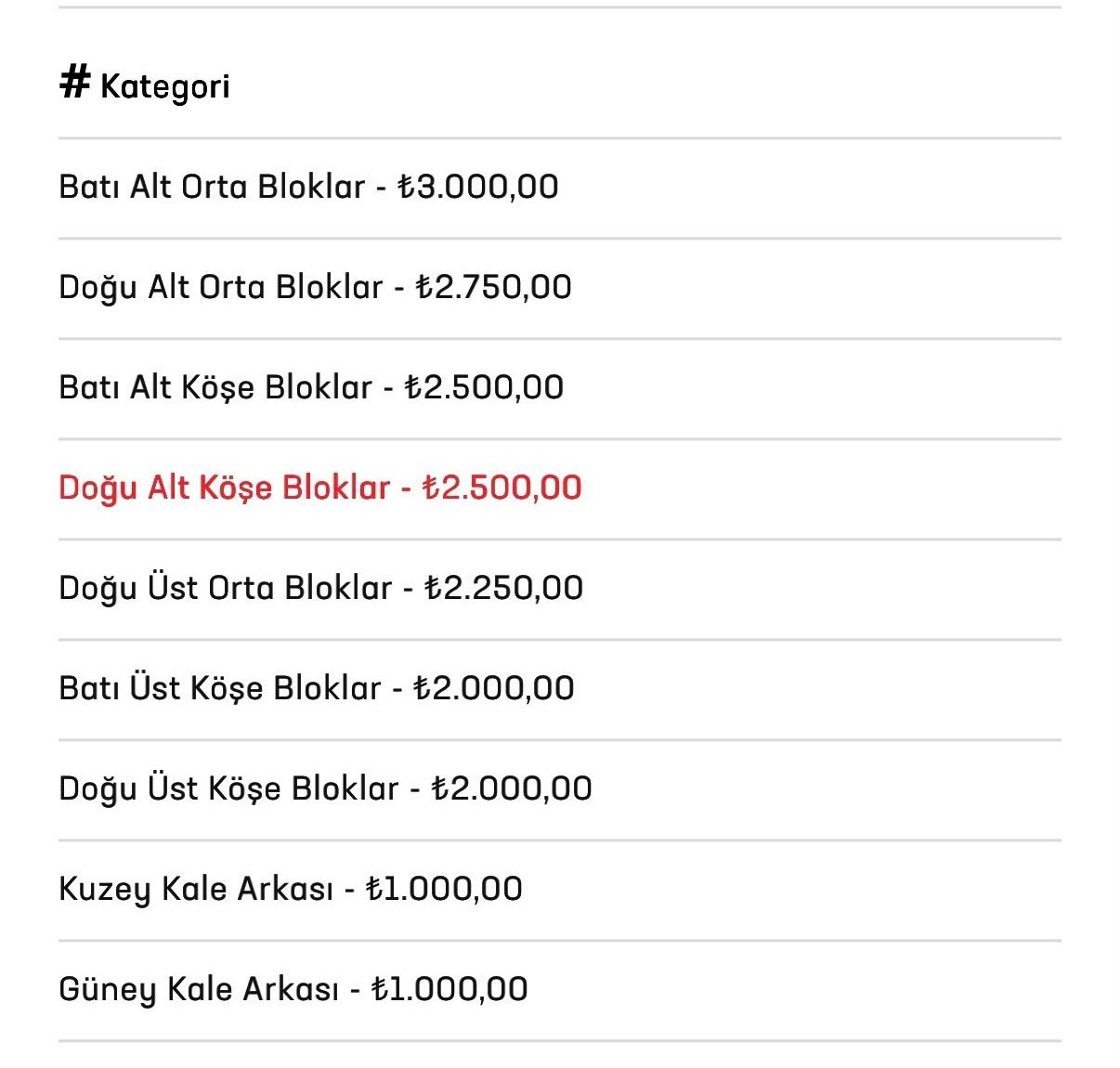Viewport: 1120px width, 1068px height.
Task: Click Kuzey Kale Arkası ₺1.000,00 price
Action: [444, 889]
